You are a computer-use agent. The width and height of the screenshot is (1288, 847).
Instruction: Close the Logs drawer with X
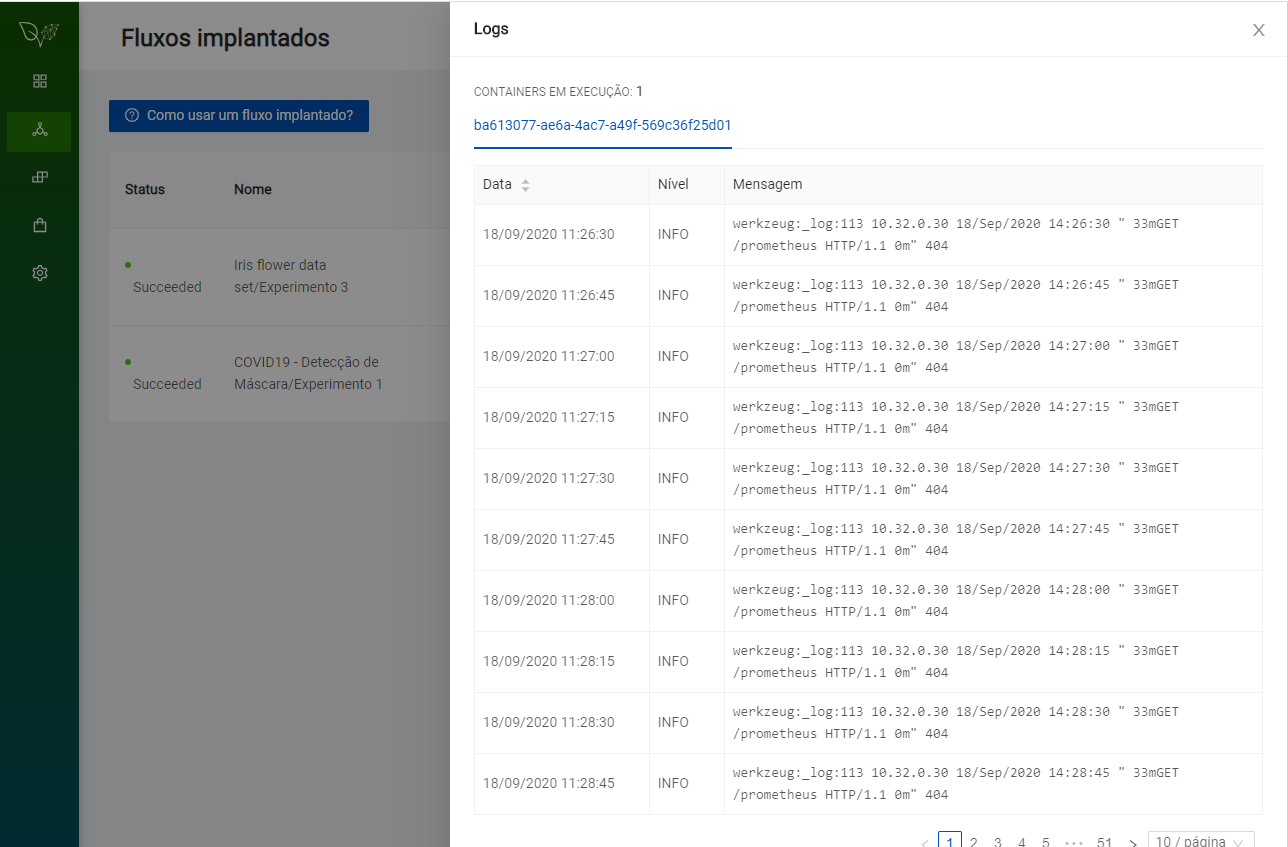(x=1259, y=30)
